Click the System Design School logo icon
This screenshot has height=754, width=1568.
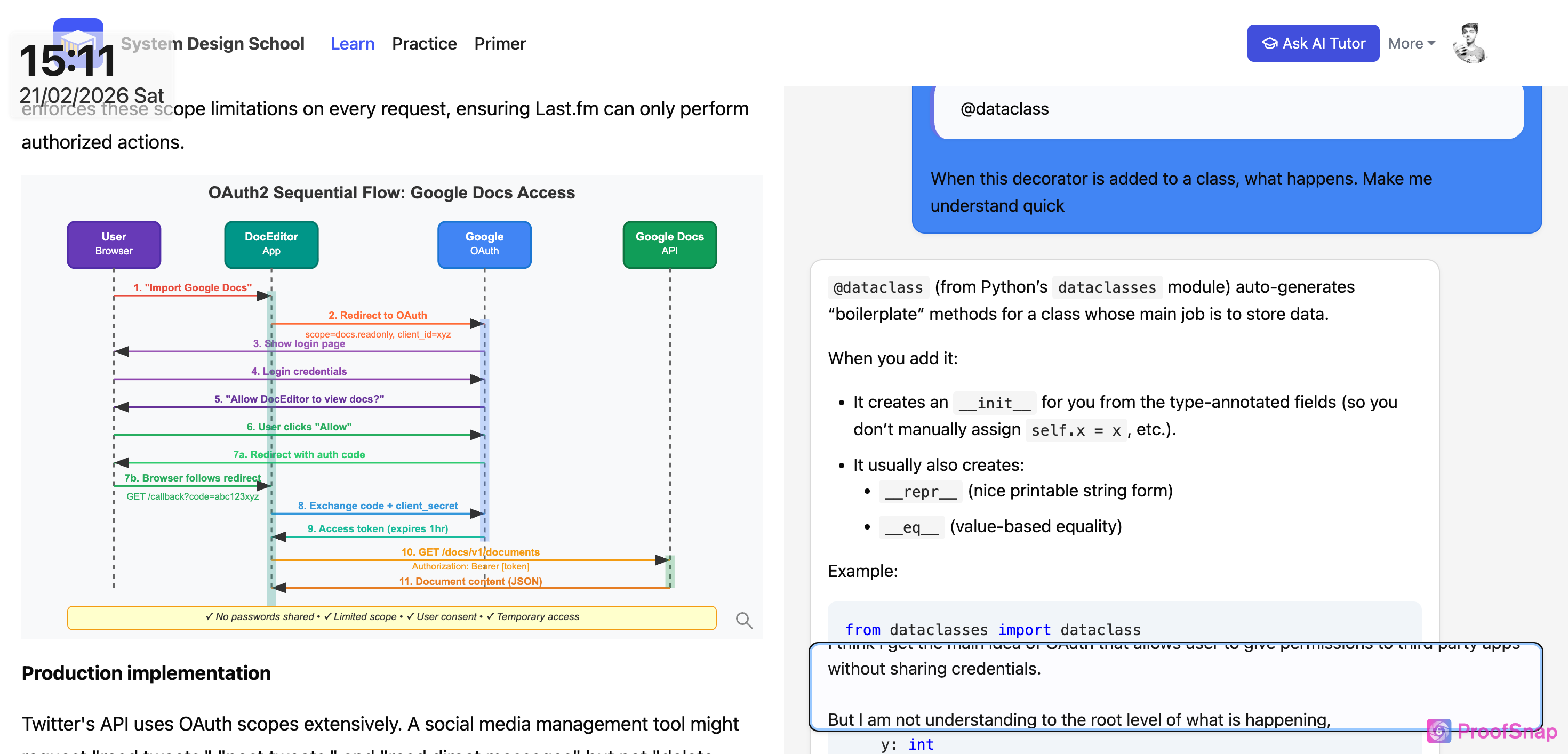(x=78, y=43)
